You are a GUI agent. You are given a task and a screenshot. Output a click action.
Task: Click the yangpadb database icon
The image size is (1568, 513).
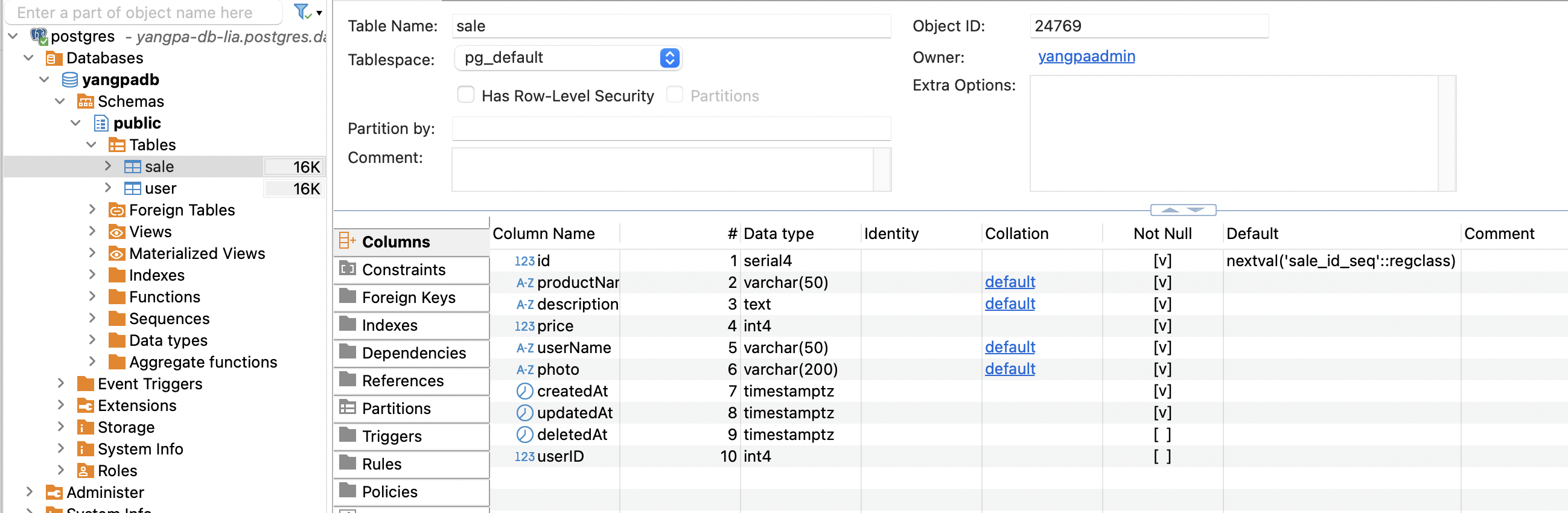(x=70, y=80)
